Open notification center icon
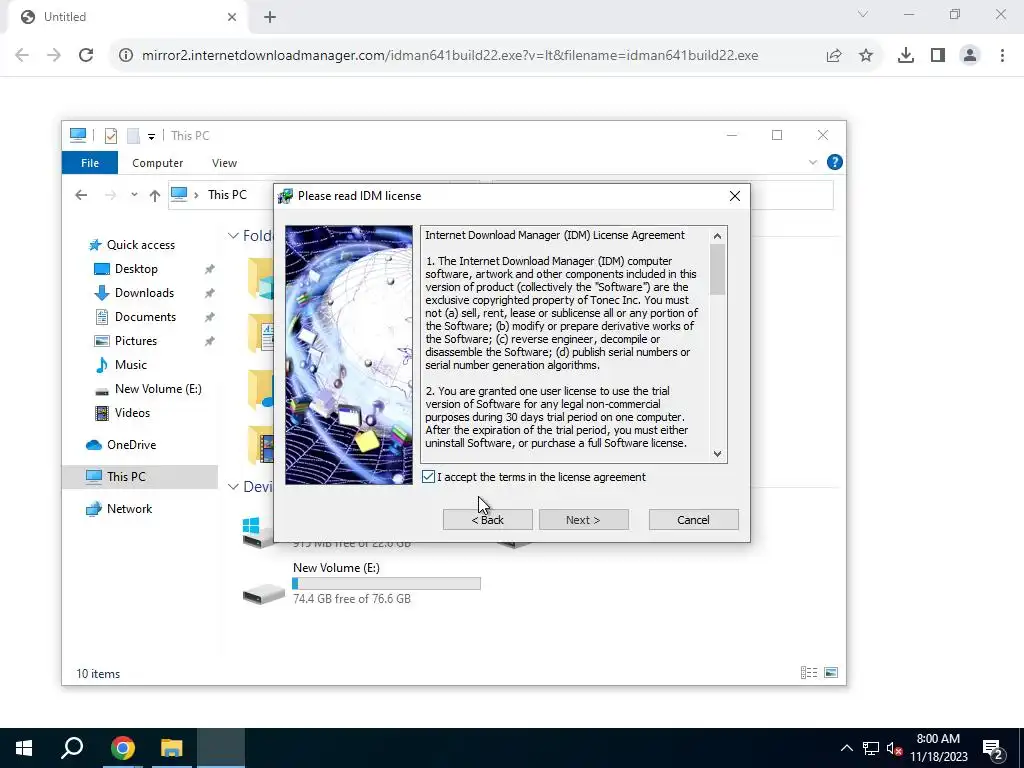Screen dimensions: 1024x768 click(993, 749)
